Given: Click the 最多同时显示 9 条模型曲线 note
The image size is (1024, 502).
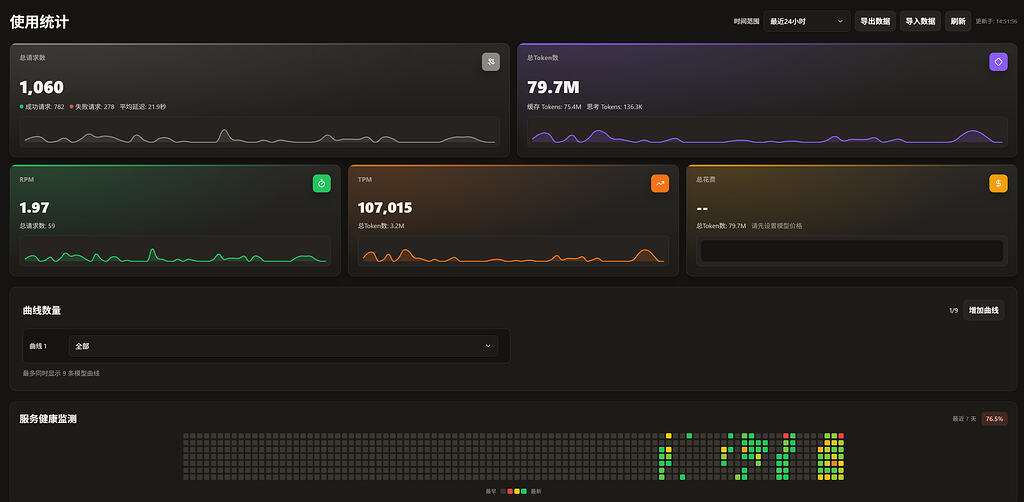Looking at the screenshot, I should (61, 373).
